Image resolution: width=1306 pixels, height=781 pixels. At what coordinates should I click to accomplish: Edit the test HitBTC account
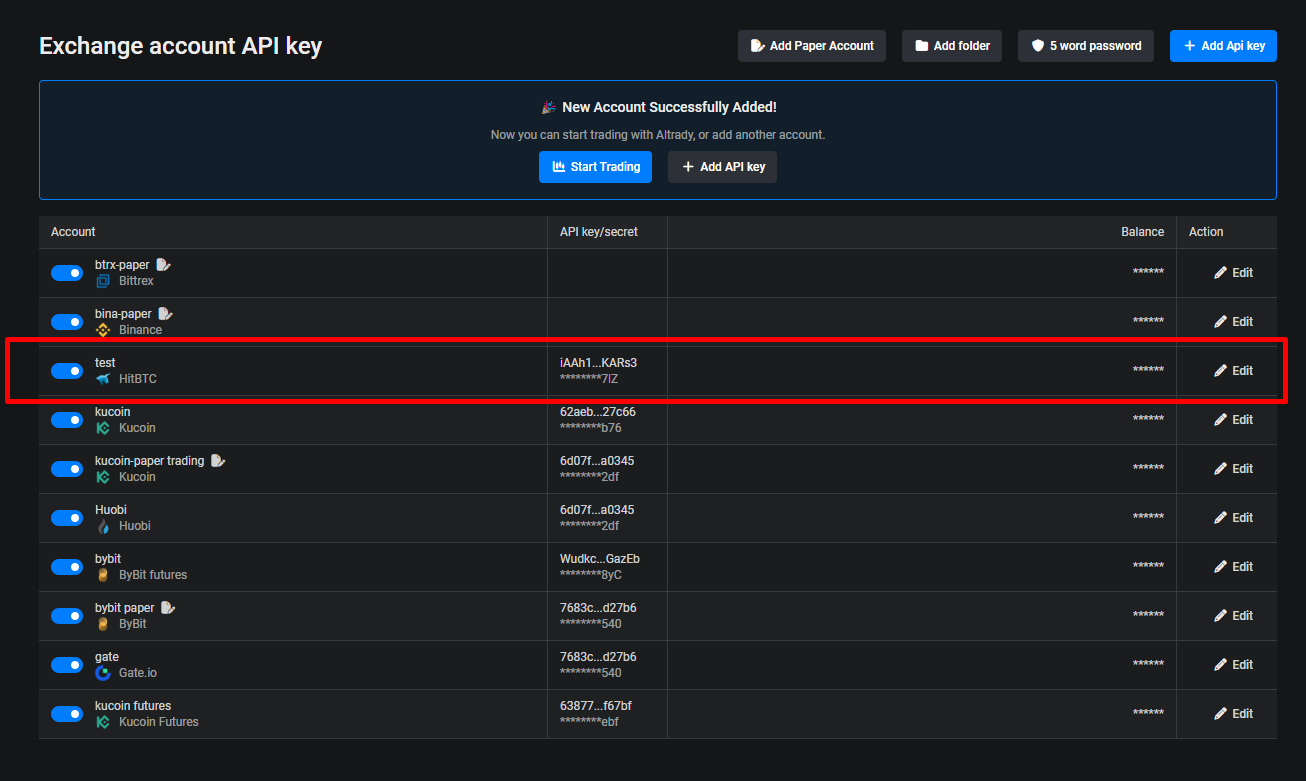1233,371
